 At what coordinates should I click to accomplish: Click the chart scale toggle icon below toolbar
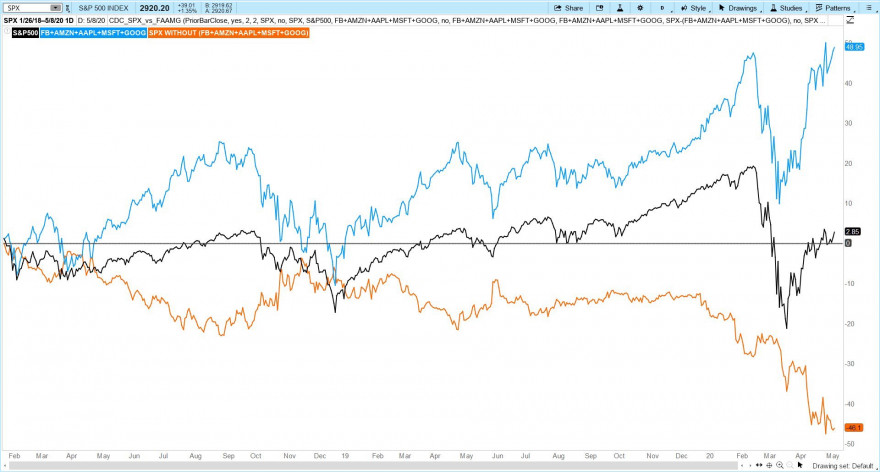coord(850,20)
